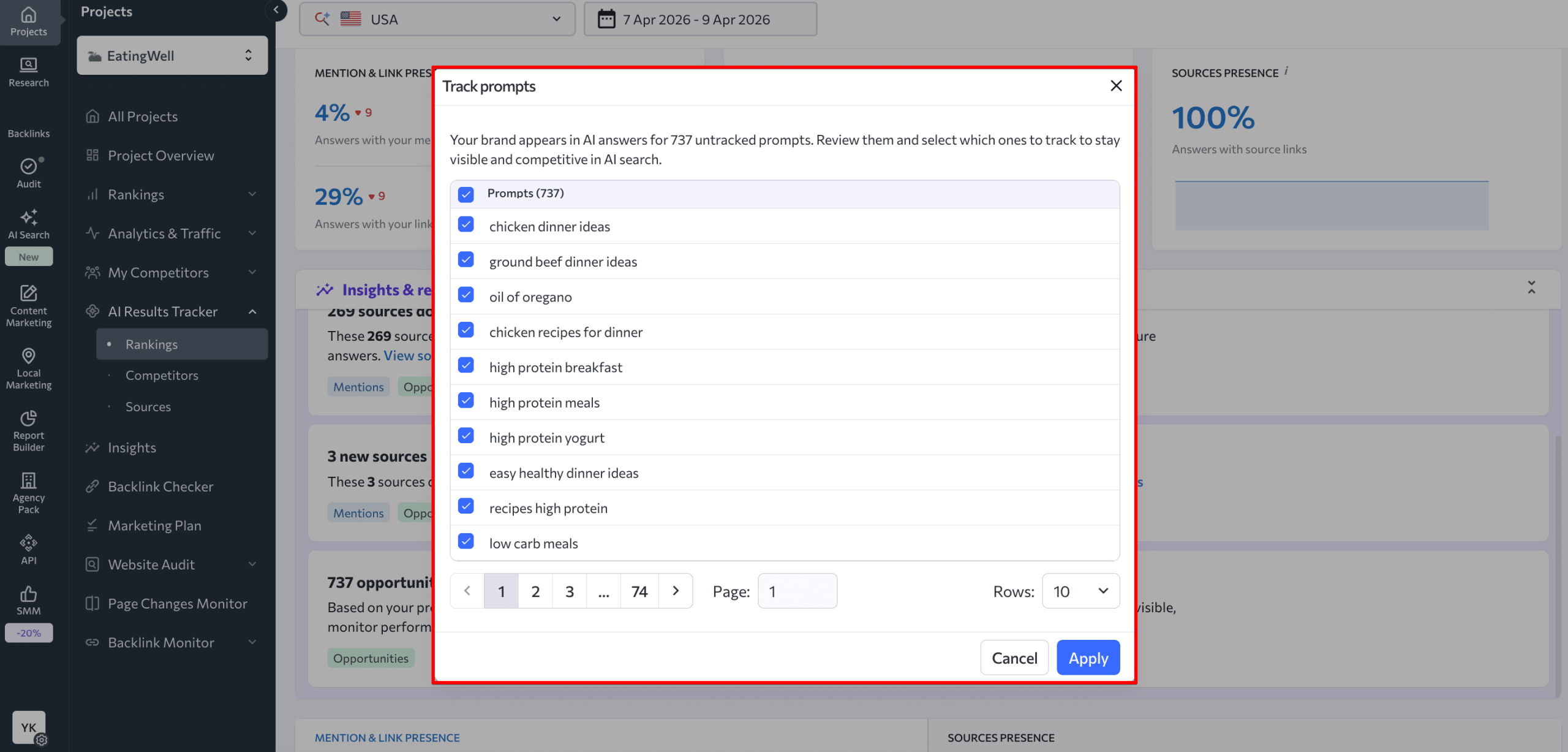Select the Content Marketing icon
This screenshot has width=1568, height=752.
click(28, 305)
